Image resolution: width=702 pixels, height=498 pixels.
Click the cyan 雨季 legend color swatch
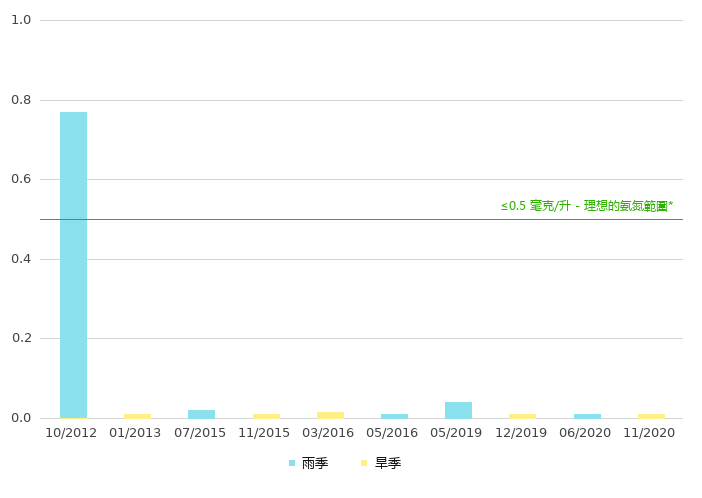(292, 463)
